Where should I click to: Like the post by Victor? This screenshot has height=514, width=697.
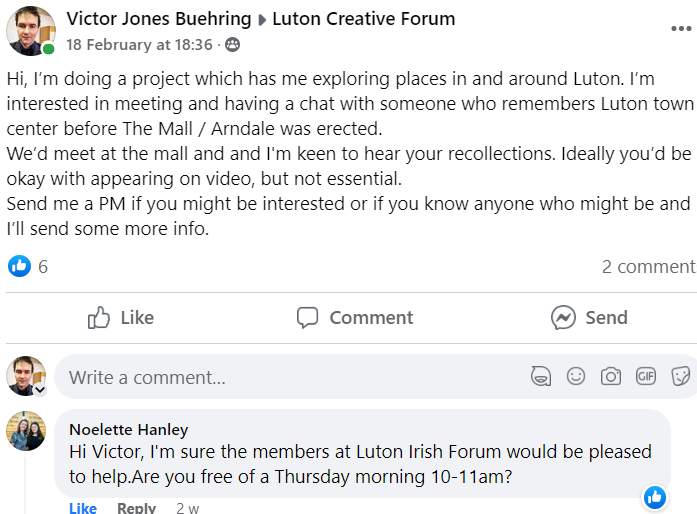tap(120, 318)
